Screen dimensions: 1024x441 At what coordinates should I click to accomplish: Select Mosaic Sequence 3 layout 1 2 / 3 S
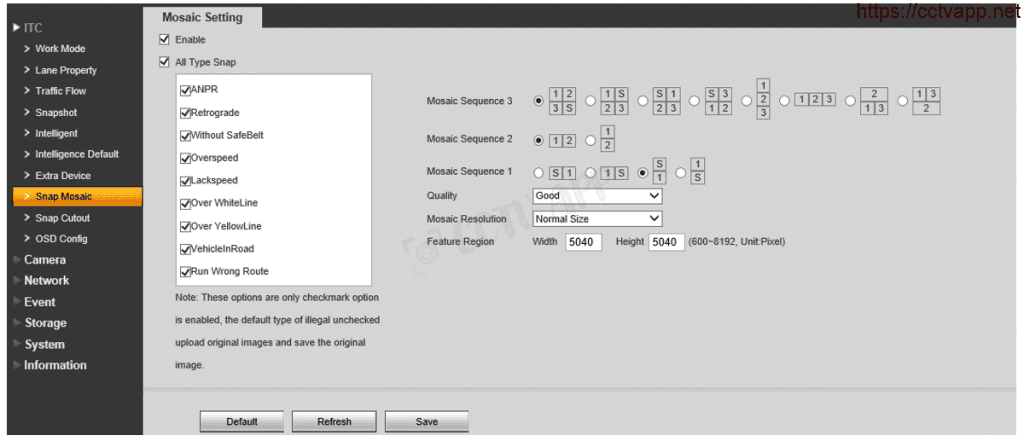540,100
